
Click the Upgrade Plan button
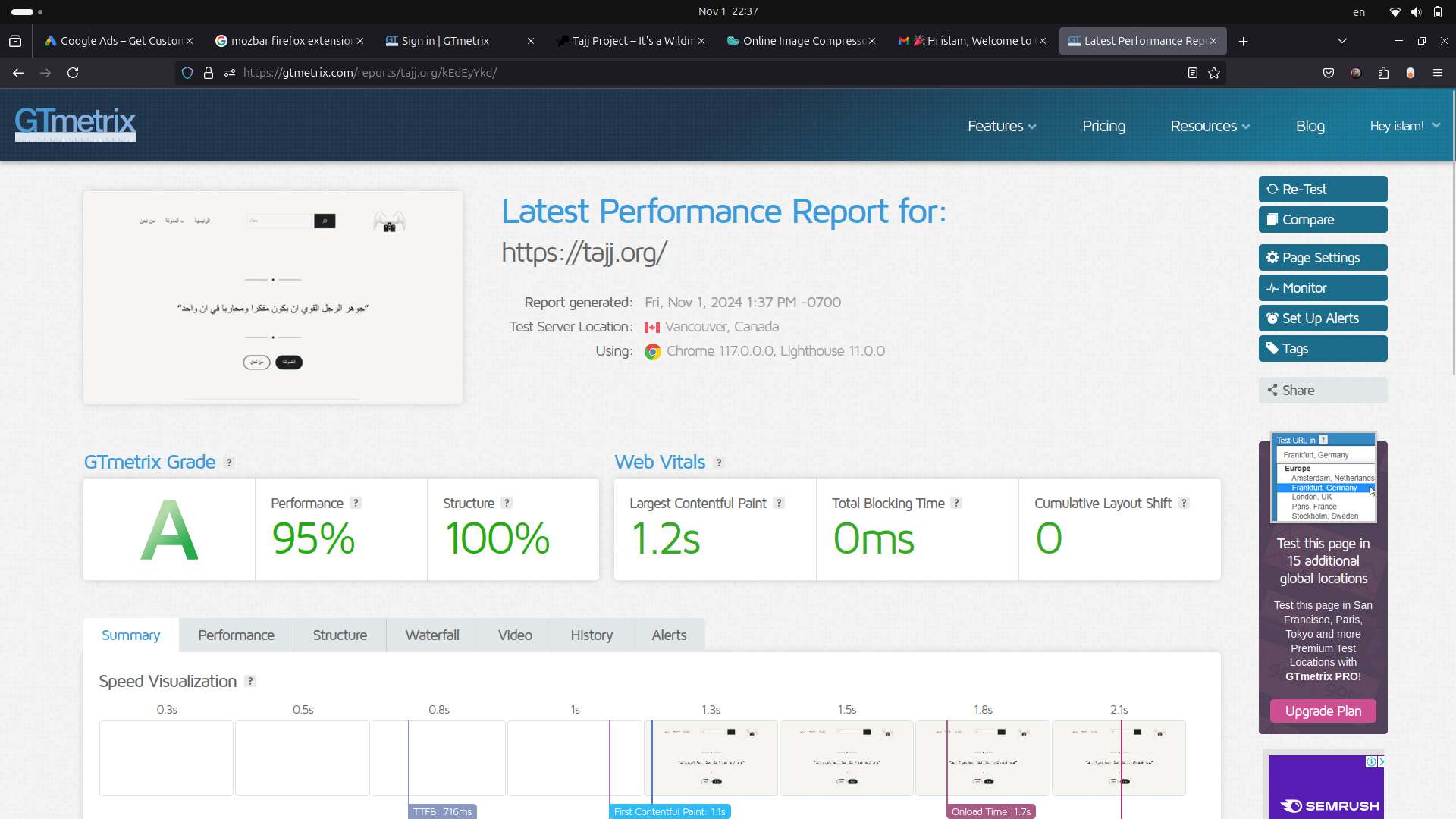tap(1323, 711)
